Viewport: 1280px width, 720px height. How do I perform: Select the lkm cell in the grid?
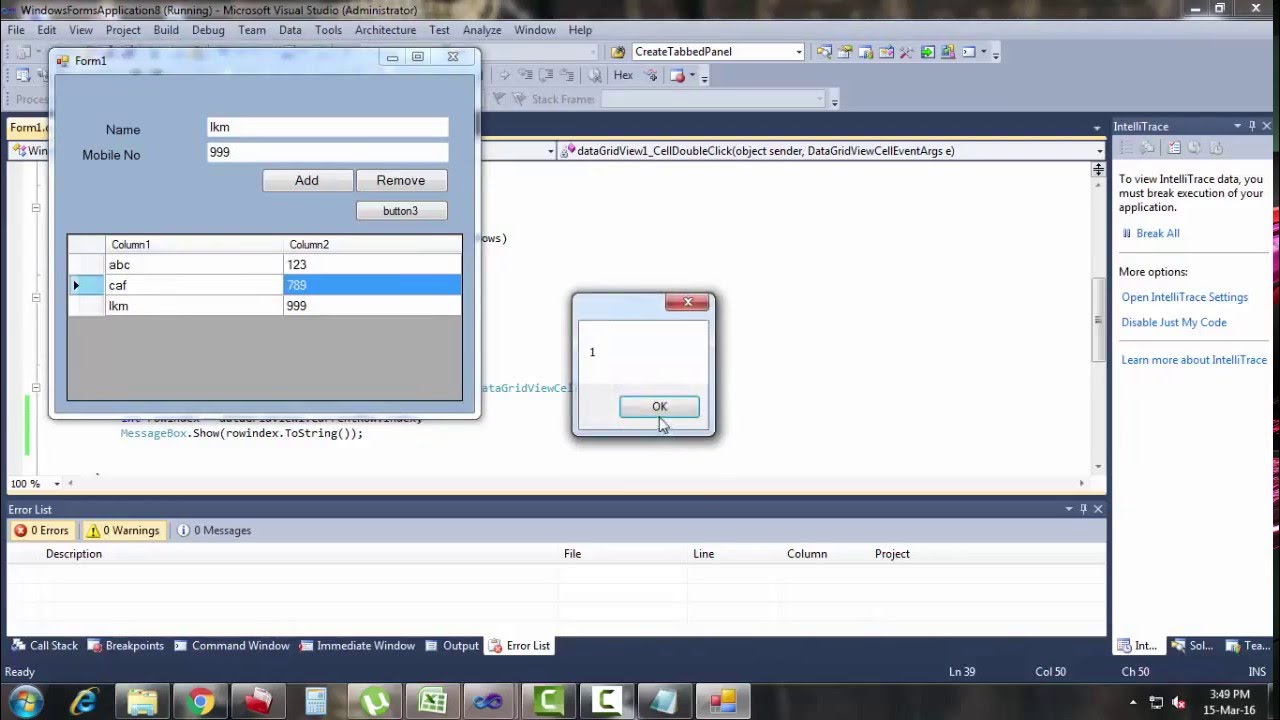(194, 306)
